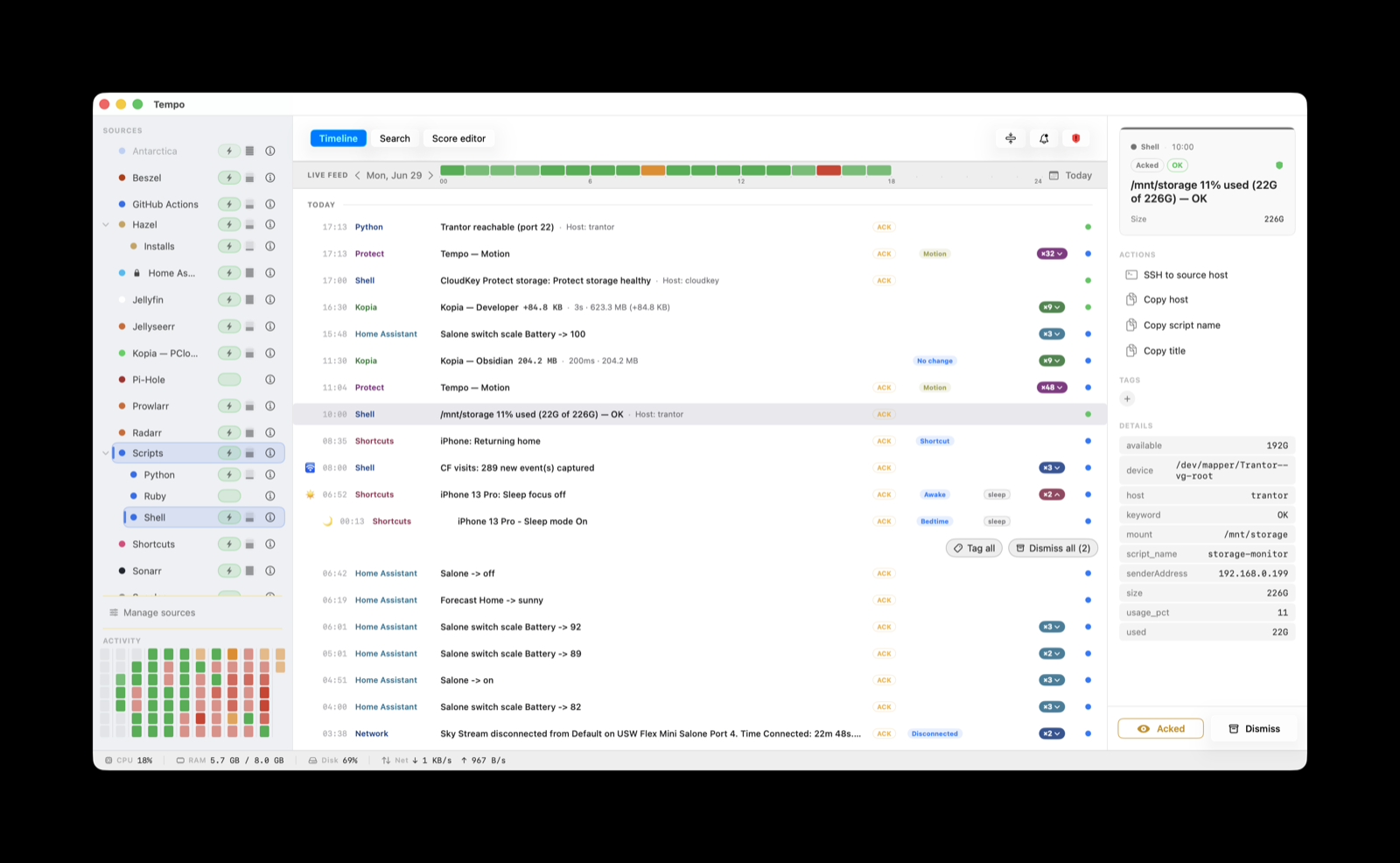Add a tag with the plus icon
Screen dimensions: 1400x863
point(1127,399)
